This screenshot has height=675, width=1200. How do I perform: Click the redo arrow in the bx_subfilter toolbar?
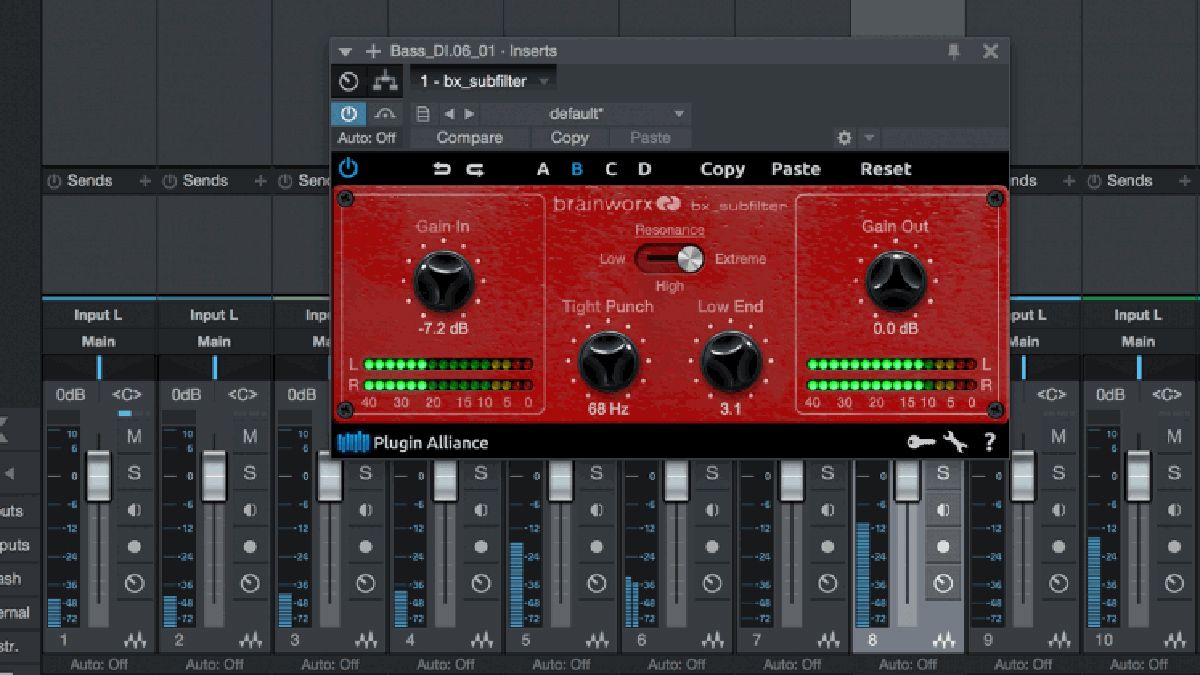point(475,169)
